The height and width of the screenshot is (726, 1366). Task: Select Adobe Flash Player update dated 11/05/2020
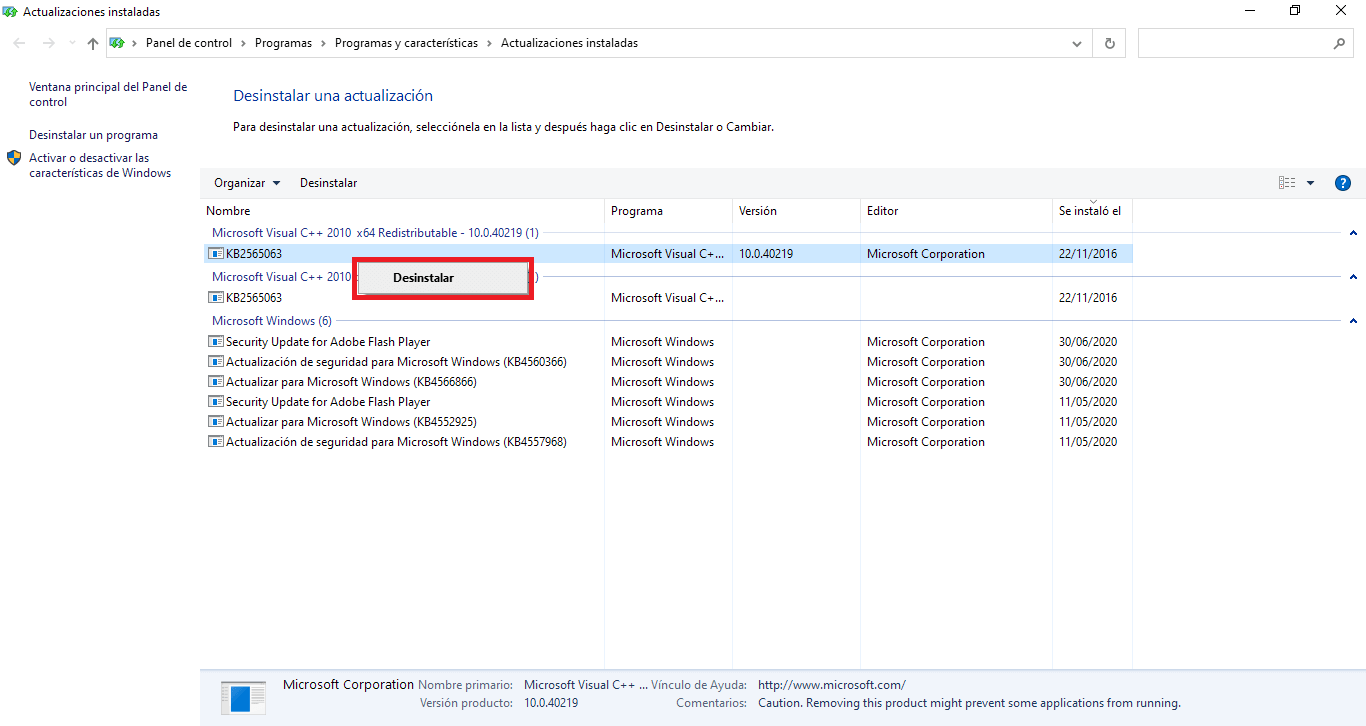coord(668,402)
